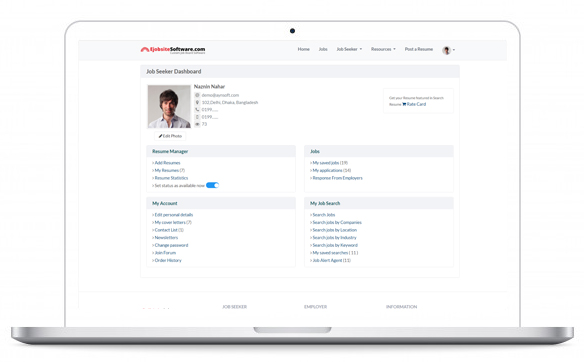The height and width of the screenshot is (362, 584).
Task: Click the EMPLOYER footer heading
Action: tap(315, 307)
